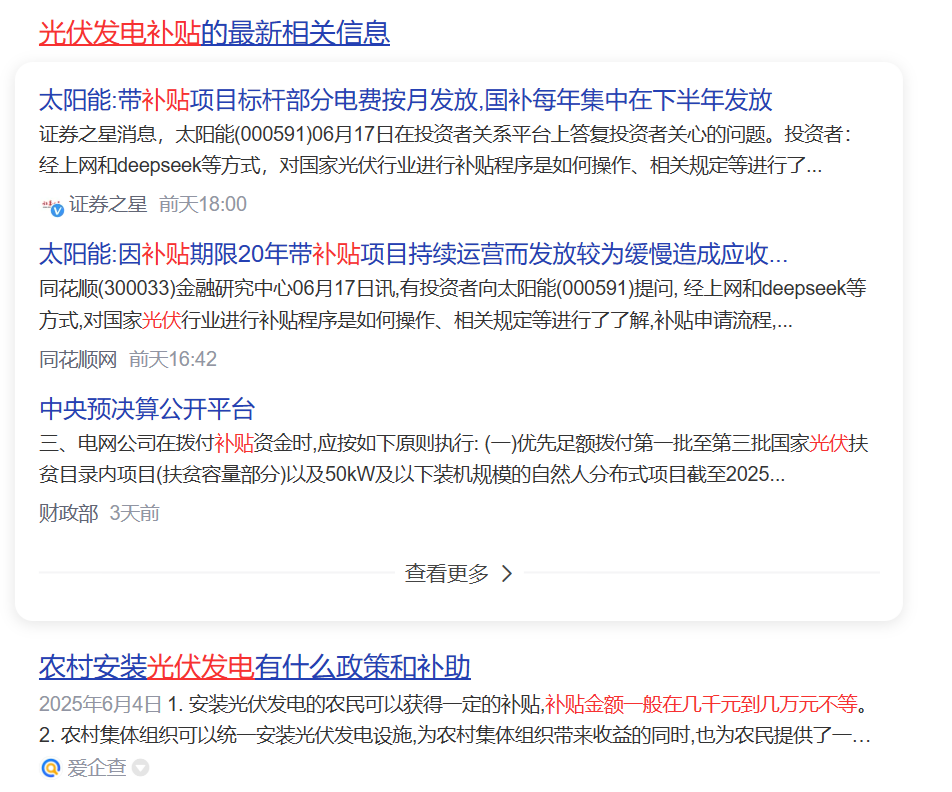Click the 爱企查 logo icon
This screenshot has height=792, width=952.
51,768
